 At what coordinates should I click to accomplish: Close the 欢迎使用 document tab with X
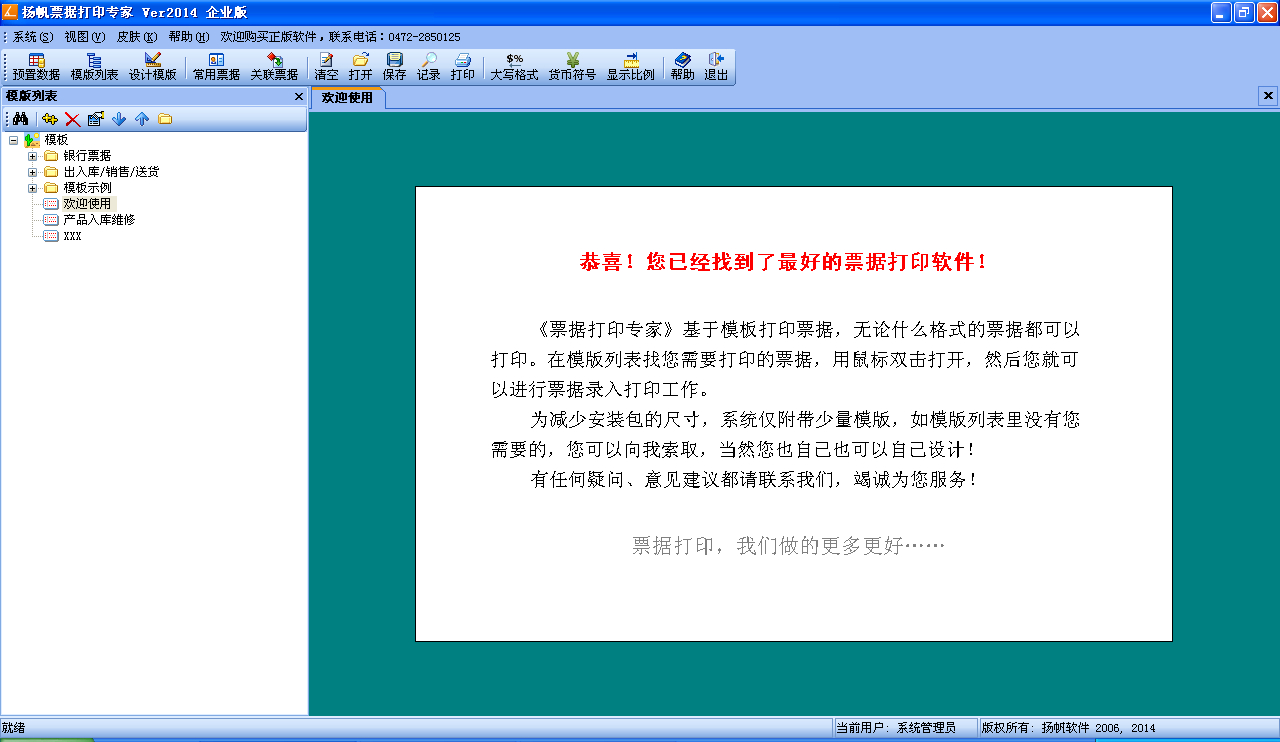1268,96
